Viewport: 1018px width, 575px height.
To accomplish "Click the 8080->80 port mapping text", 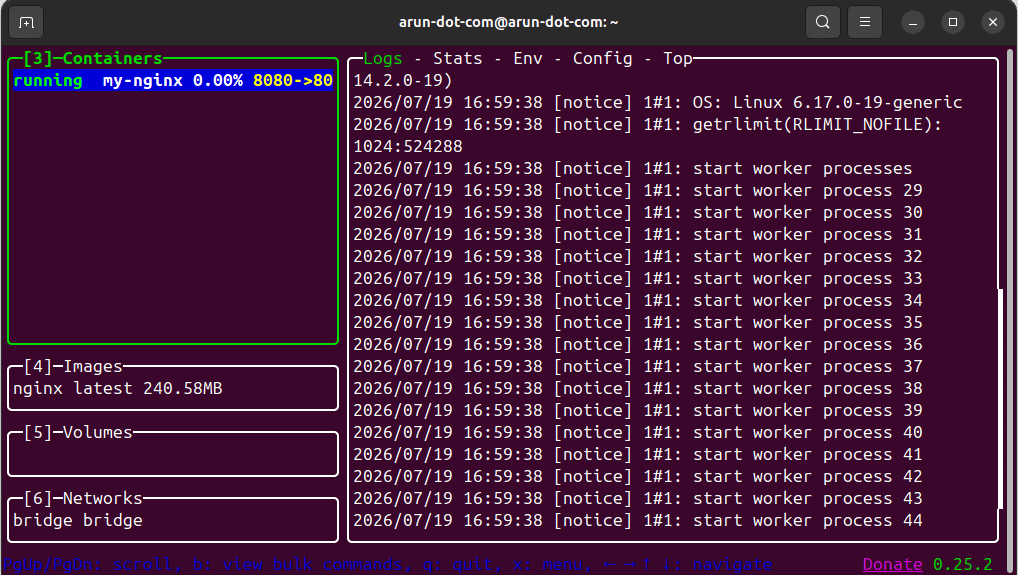I will point(293,80).
